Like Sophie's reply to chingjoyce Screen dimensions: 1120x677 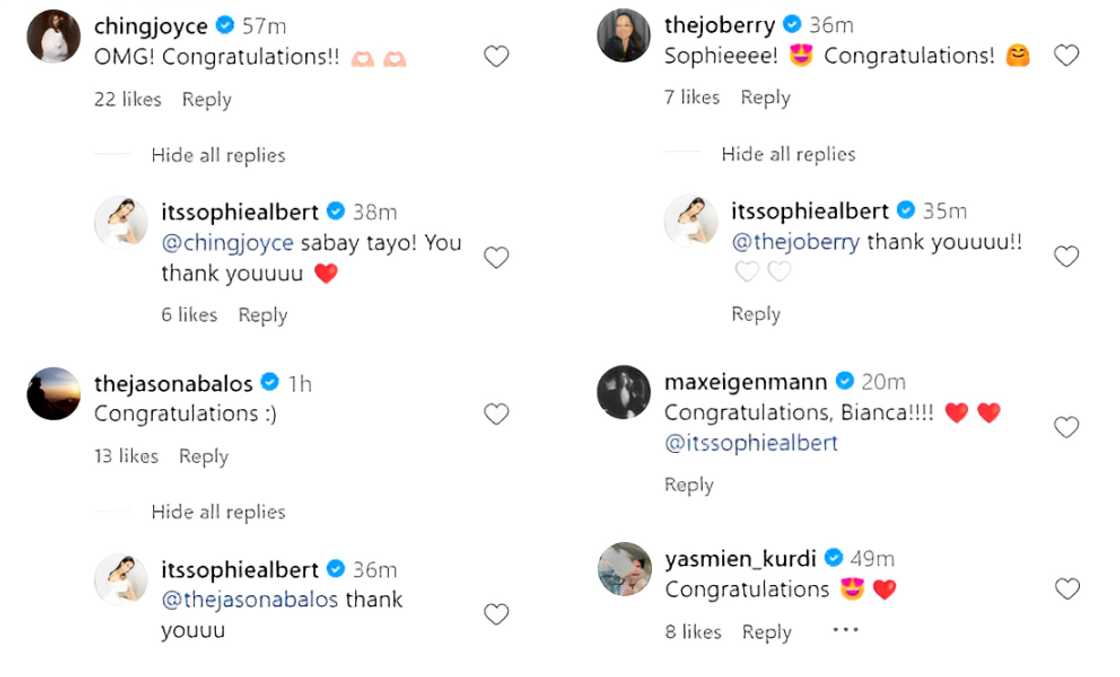coord(496,258)
